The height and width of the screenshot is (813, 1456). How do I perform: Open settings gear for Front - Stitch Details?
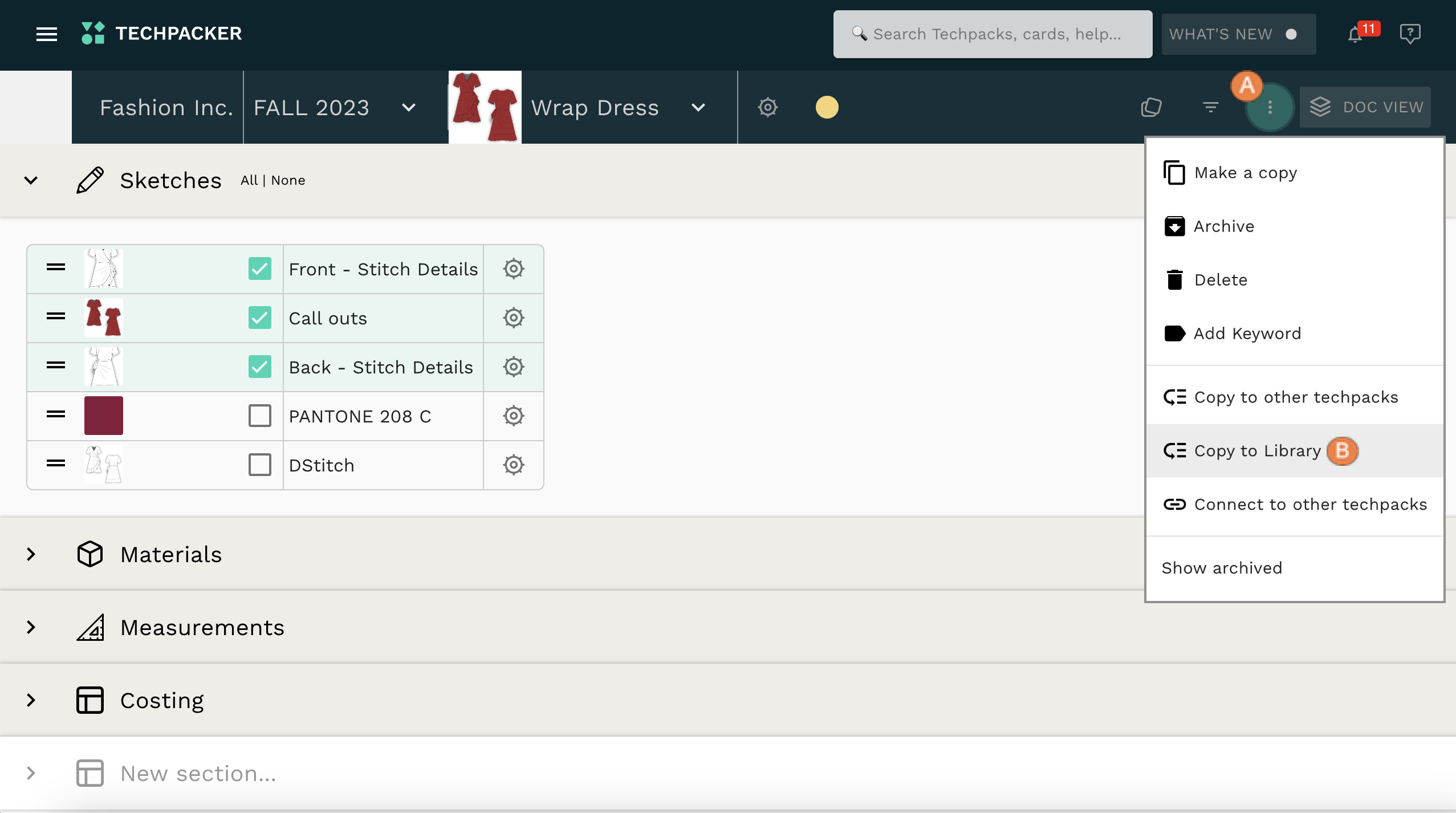click(x=514, y=269)
